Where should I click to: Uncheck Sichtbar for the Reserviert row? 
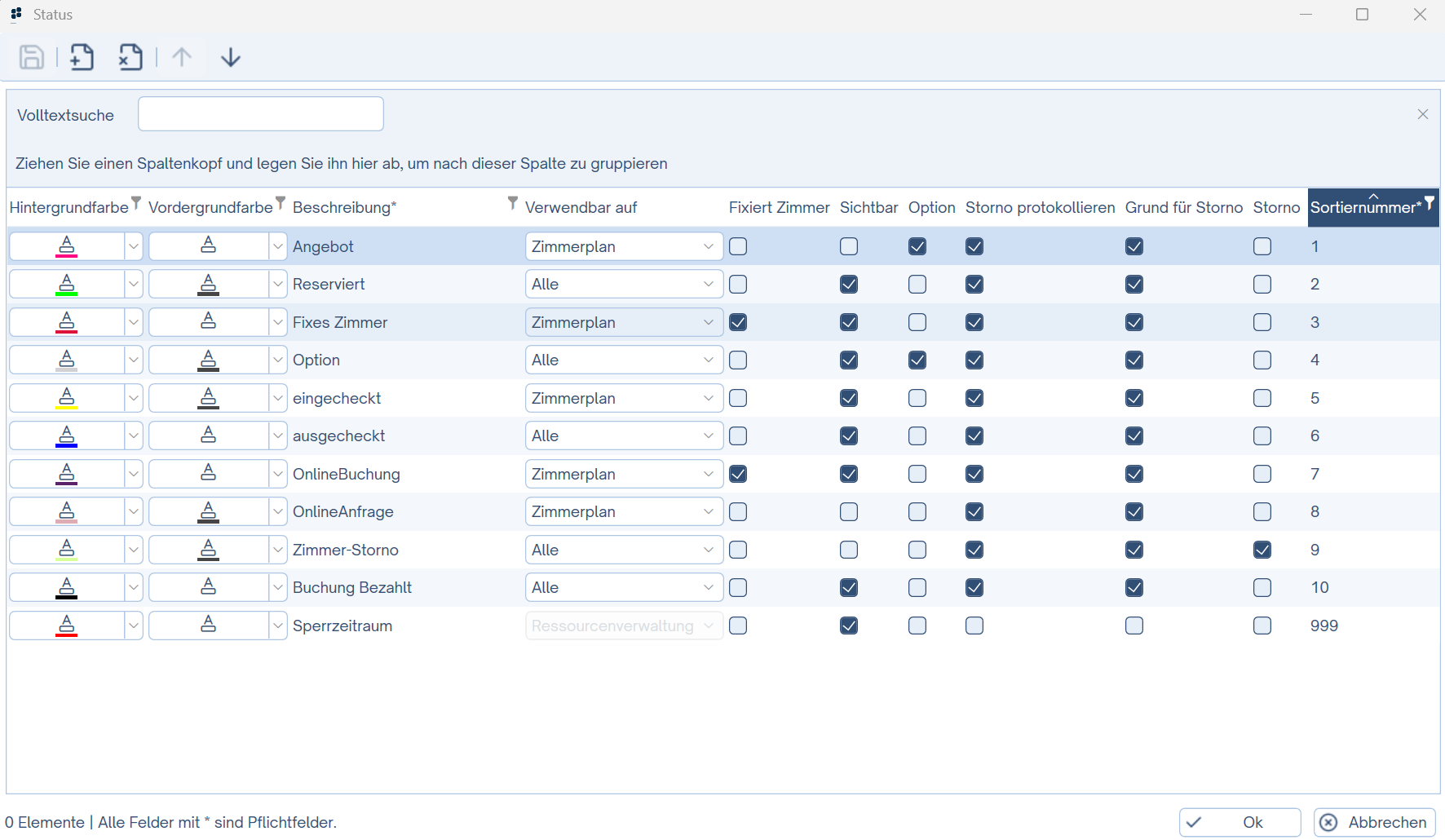849,285
